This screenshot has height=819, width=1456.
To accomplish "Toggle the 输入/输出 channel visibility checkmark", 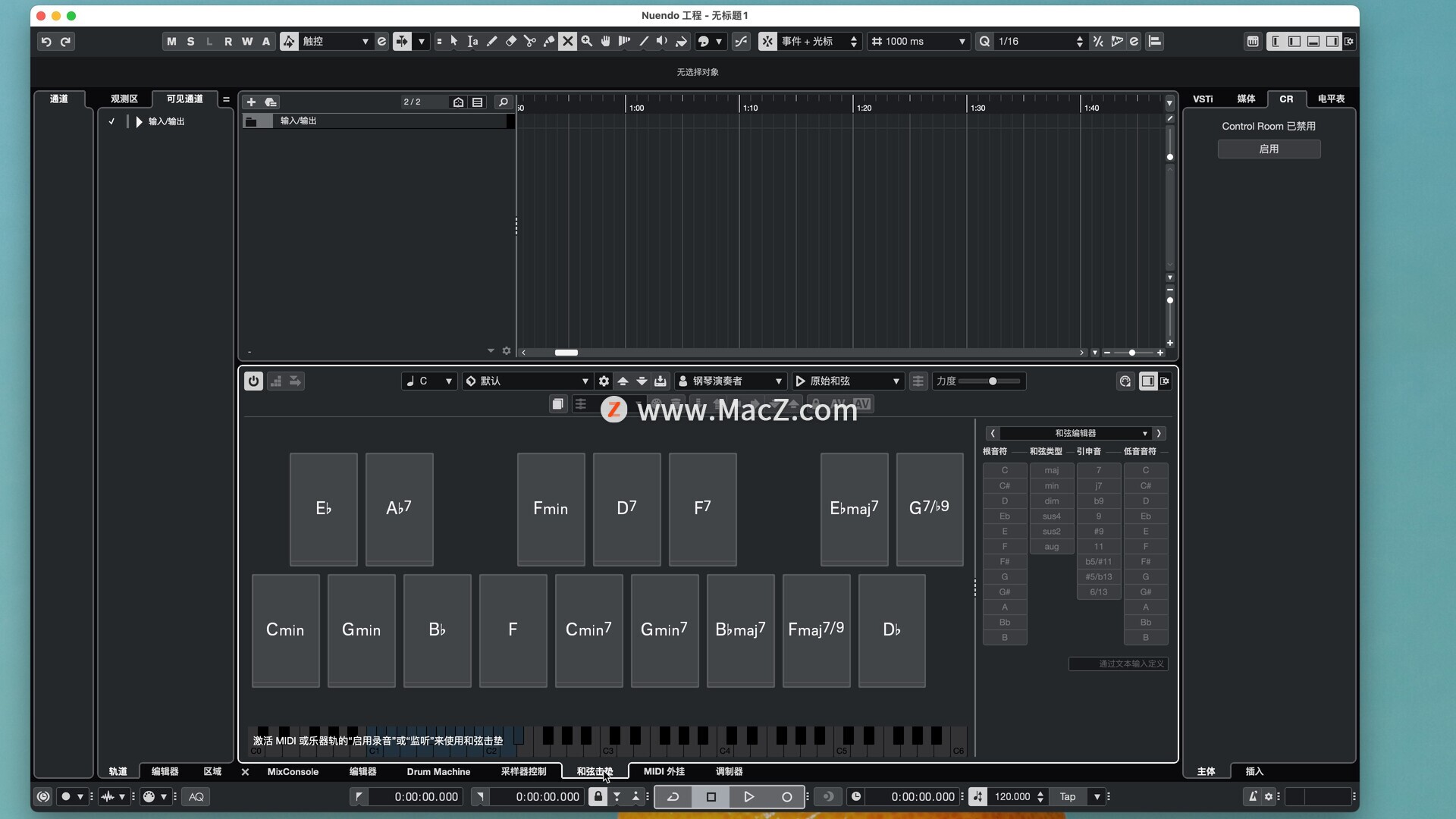I will coord(111,121).
